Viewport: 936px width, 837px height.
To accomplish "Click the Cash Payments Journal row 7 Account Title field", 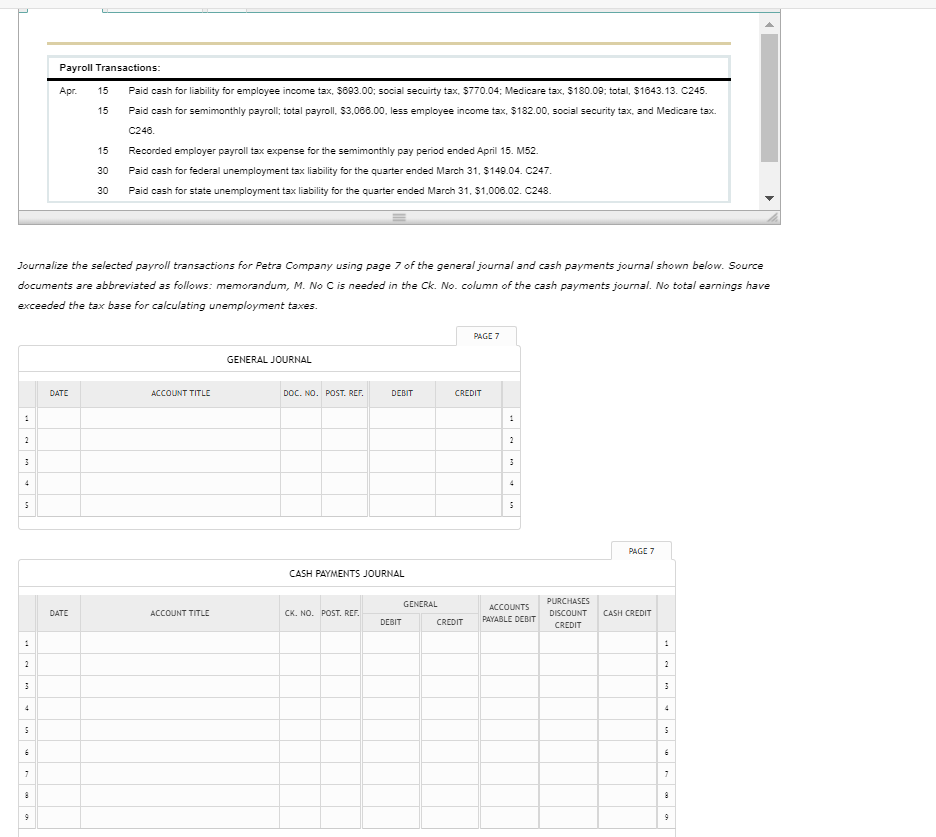I will (180, 774).
